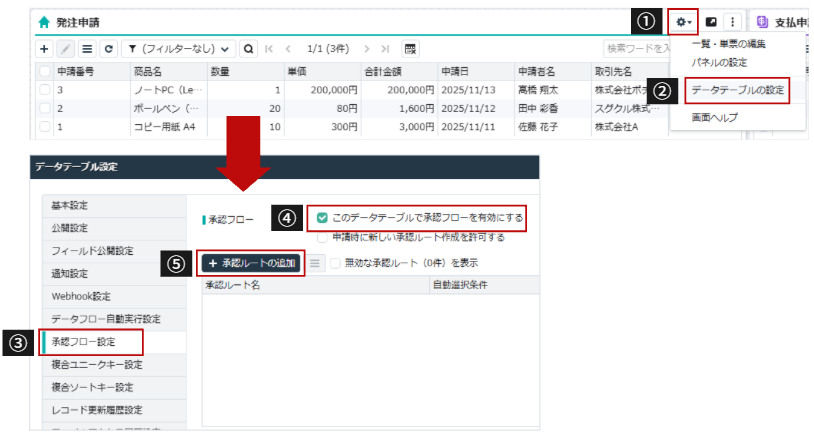Open 承認フロー設定 in the settings sidebar
Viewport: 814px width, 433px height.
coord(91,341)
